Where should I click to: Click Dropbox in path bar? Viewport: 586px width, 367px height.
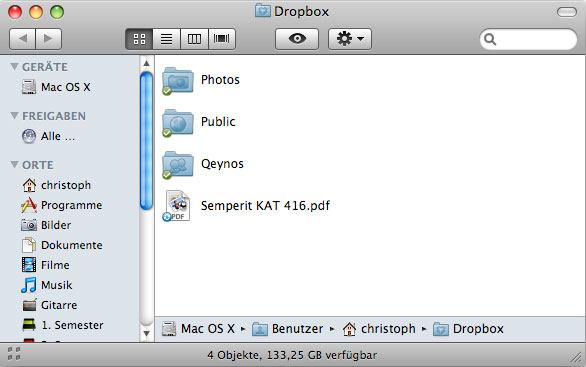pos(468,329)
